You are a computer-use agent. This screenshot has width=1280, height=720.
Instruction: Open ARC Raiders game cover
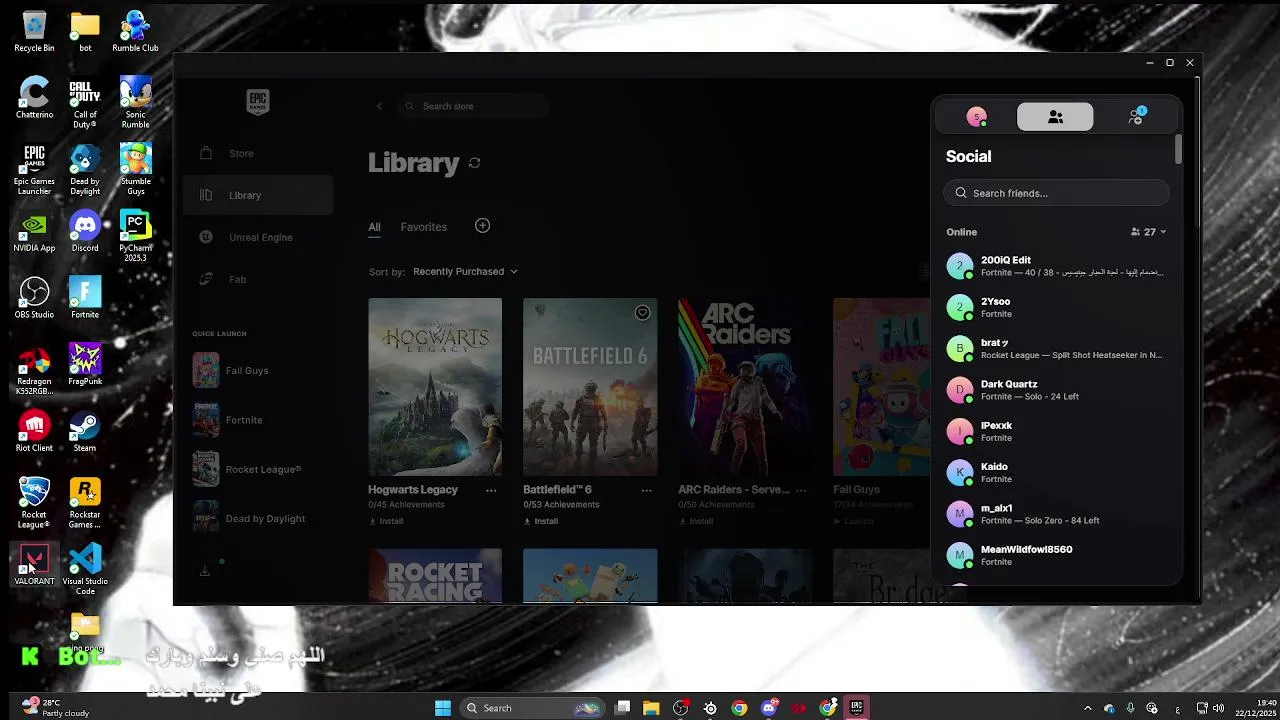point(745,387)
